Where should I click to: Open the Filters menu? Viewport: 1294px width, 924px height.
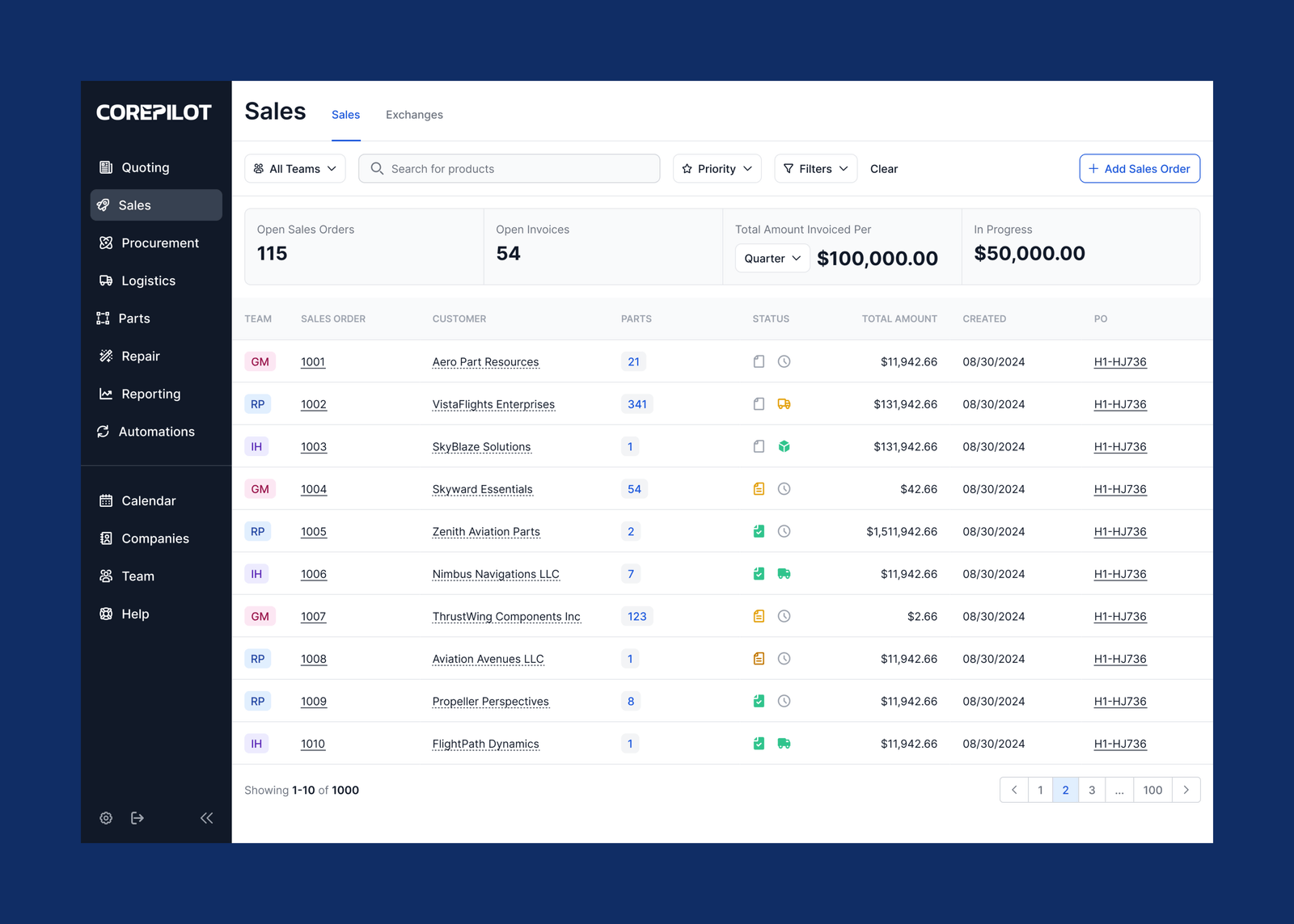coord(815,168)
